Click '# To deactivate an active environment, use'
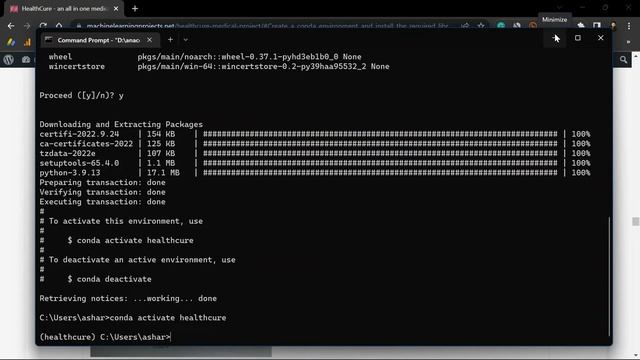640x360 pixels. click(x=138, y=260)
